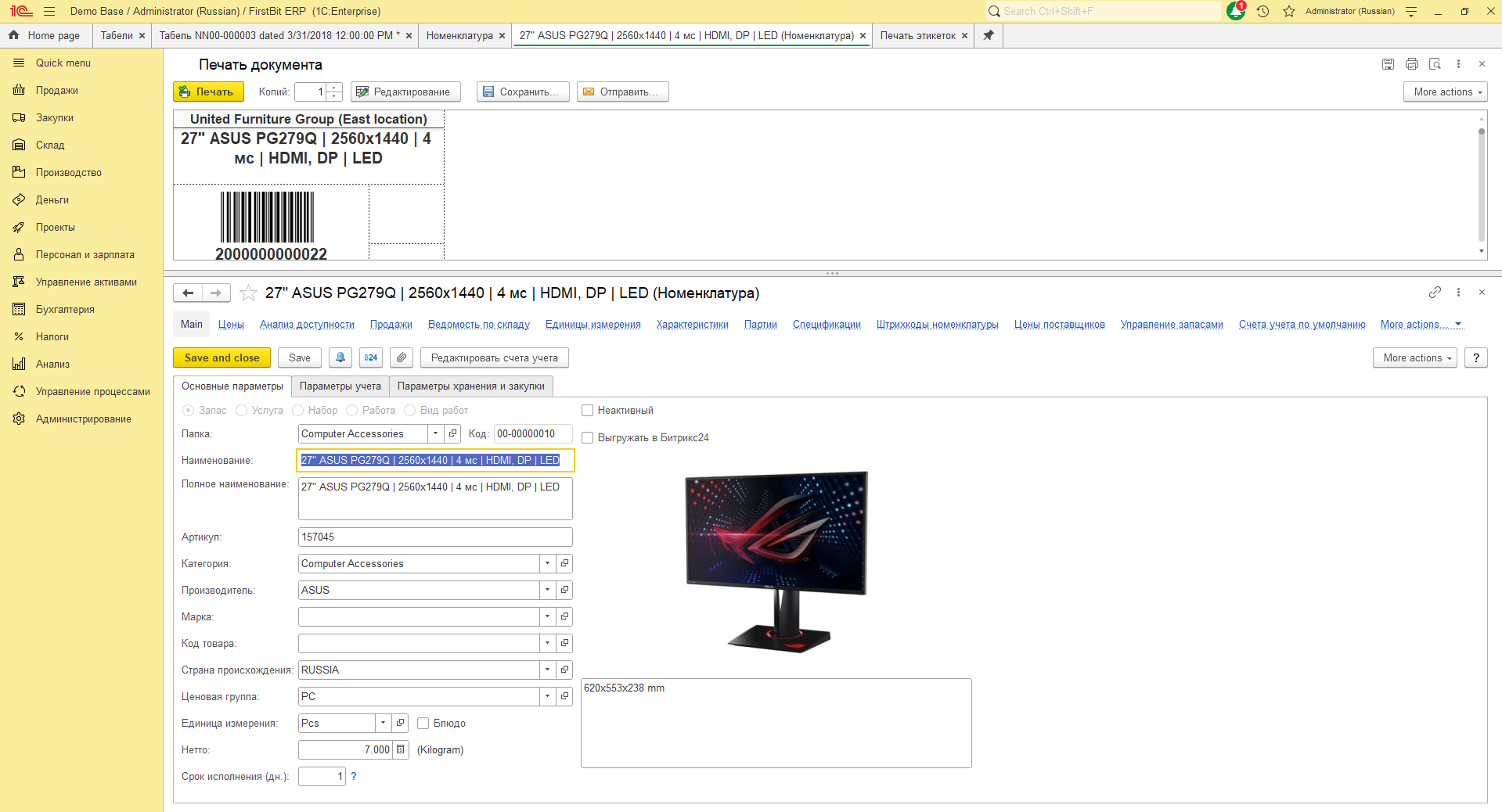Click the favorites star in title bar
The height and width of the screenshot is (812, 1502).
[1288, 12]
